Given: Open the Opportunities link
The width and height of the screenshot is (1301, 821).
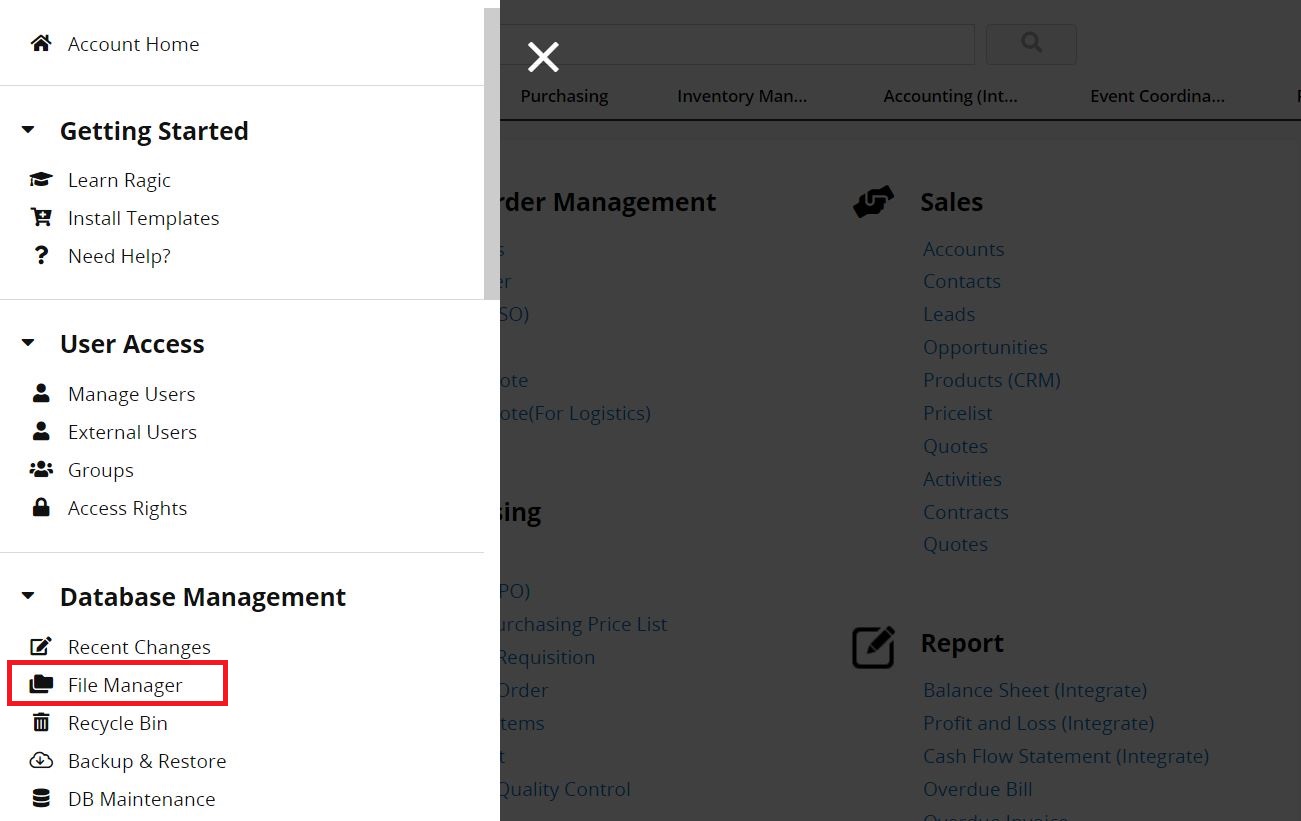Looking at the screenshot, I should pos(985,347).
